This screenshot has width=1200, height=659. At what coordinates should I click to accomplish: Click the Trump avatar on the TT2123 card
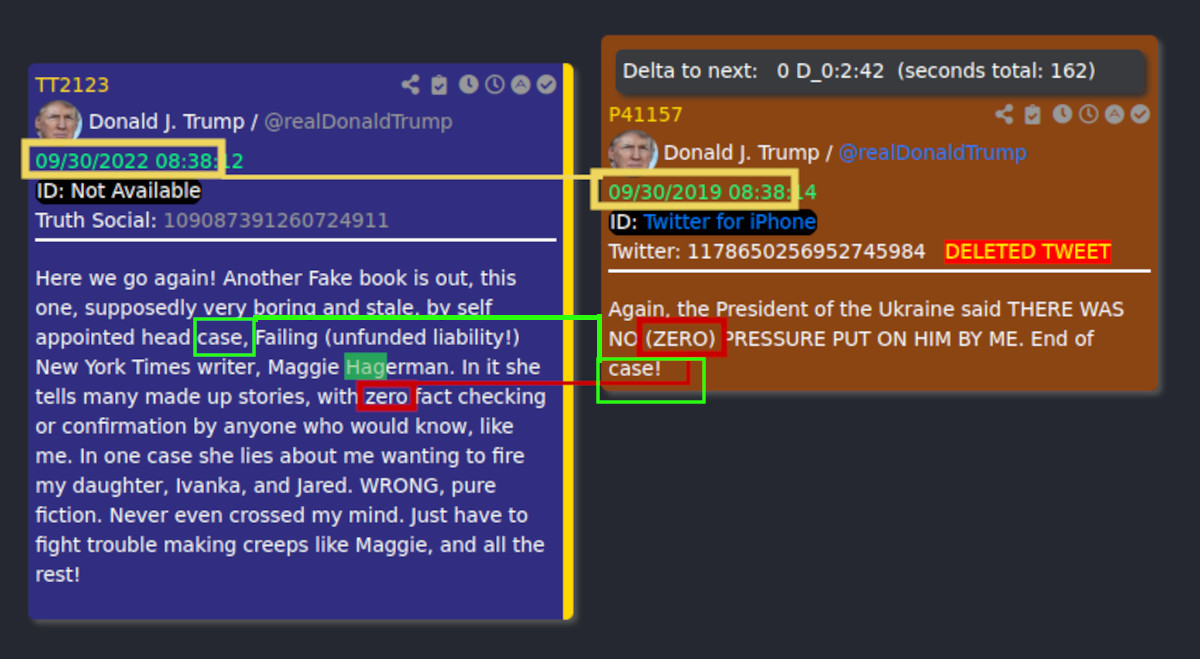[58, 121]
